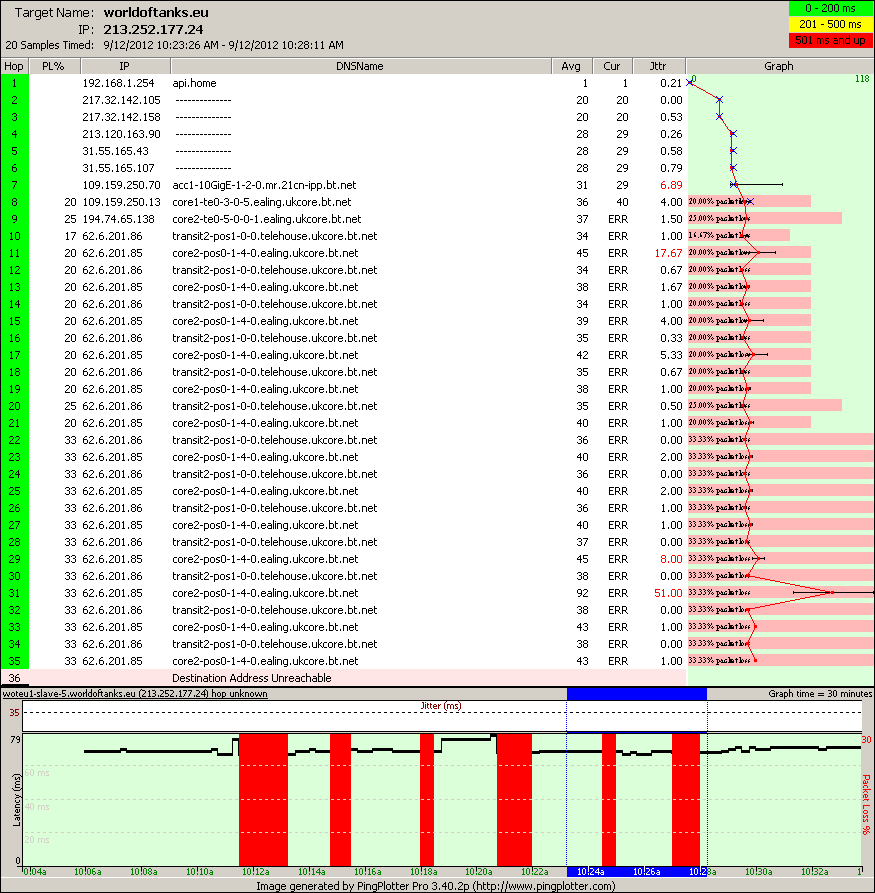875x893 pixels.
Task: Open woteu1-slave-5.worldoftanks.eu hop unknown graph title
Action: (x=135, y=694)
